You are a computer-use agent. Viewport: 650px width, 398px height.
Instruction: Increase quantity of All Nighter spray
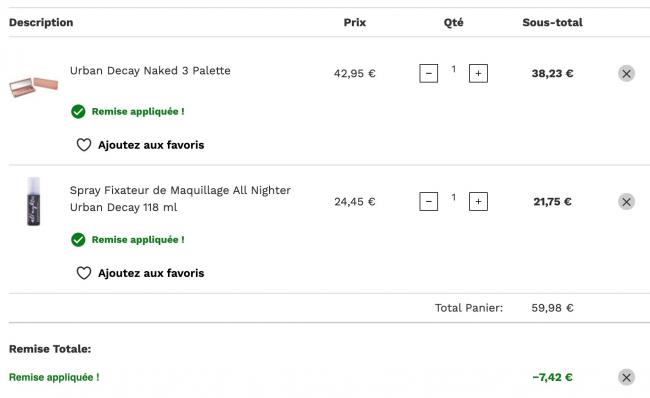pyautogui.click(x=478, y=201)
